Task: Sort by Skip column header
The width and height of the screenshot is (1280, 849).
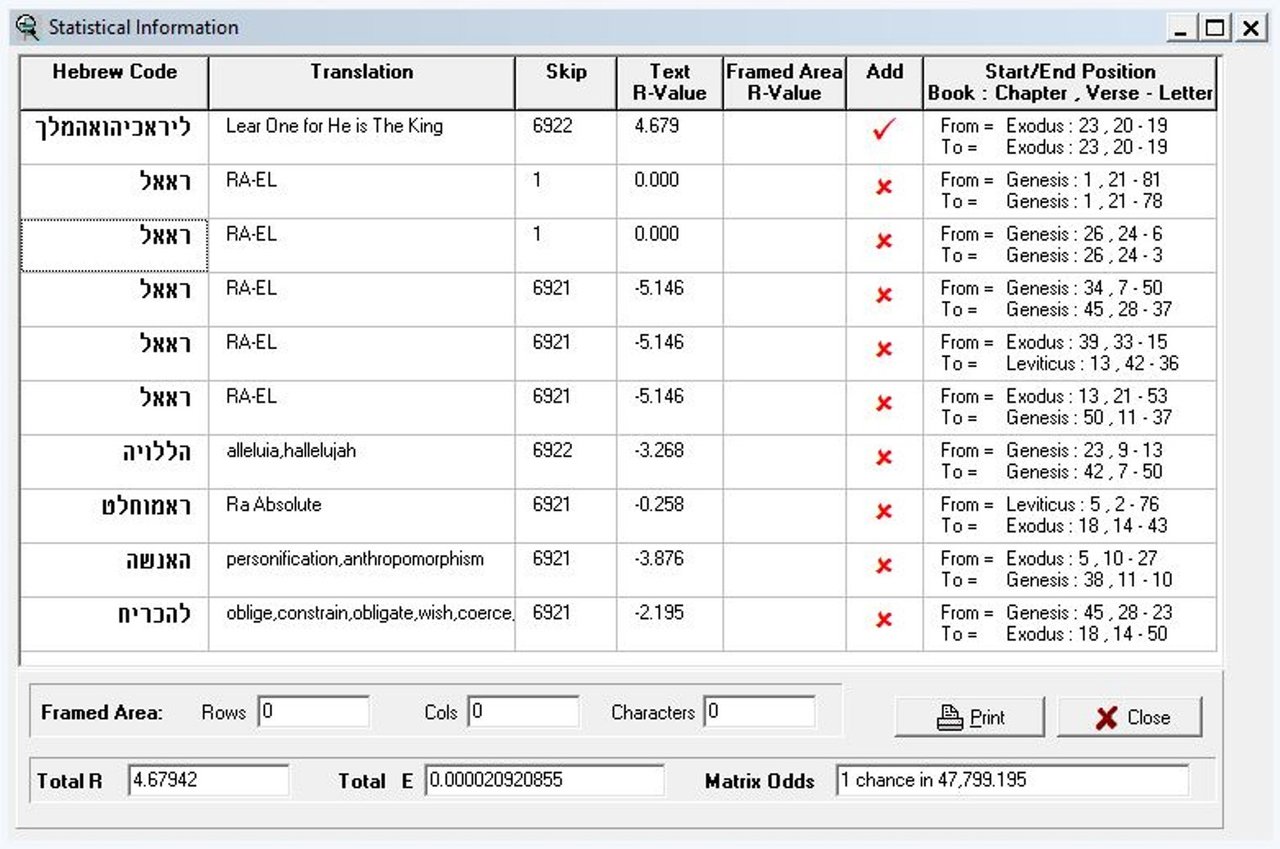Action: click(x=565, y=83)
